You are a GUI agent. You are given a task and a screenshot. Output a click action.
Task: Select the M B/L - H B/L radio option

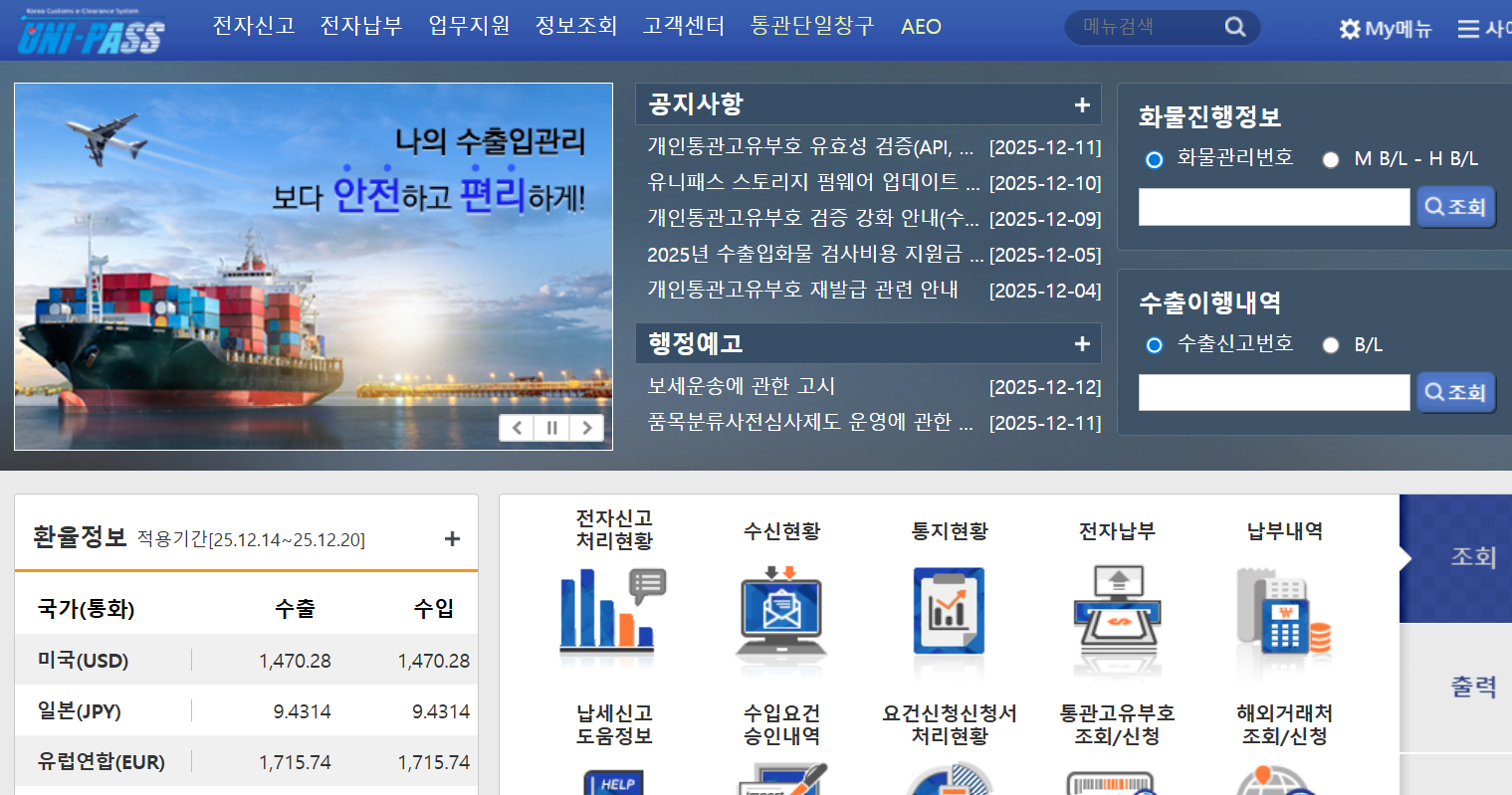click(x=1331, y=159)
